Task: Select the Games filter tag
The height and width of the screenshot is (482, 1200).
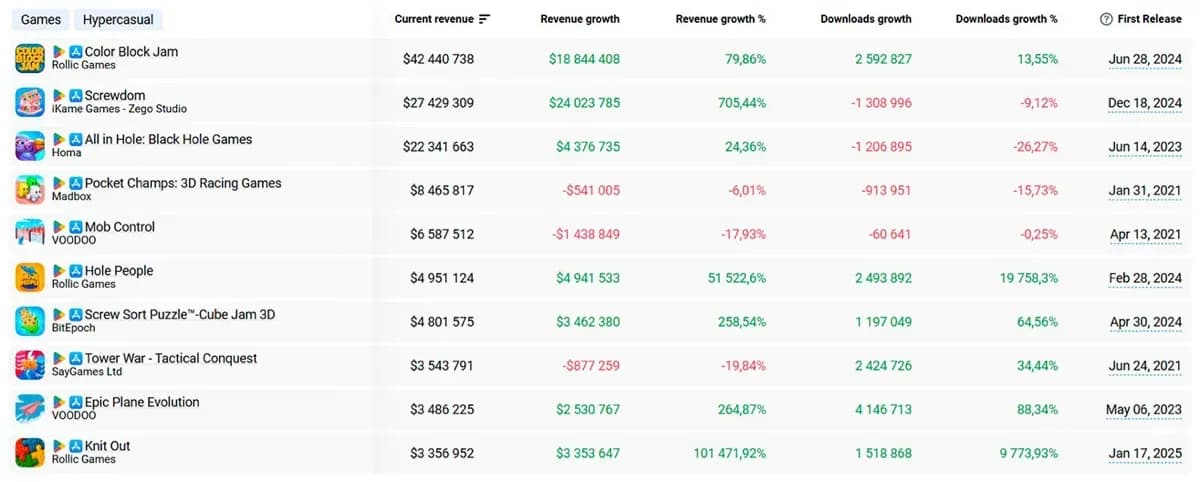Action: pos(41,20)
